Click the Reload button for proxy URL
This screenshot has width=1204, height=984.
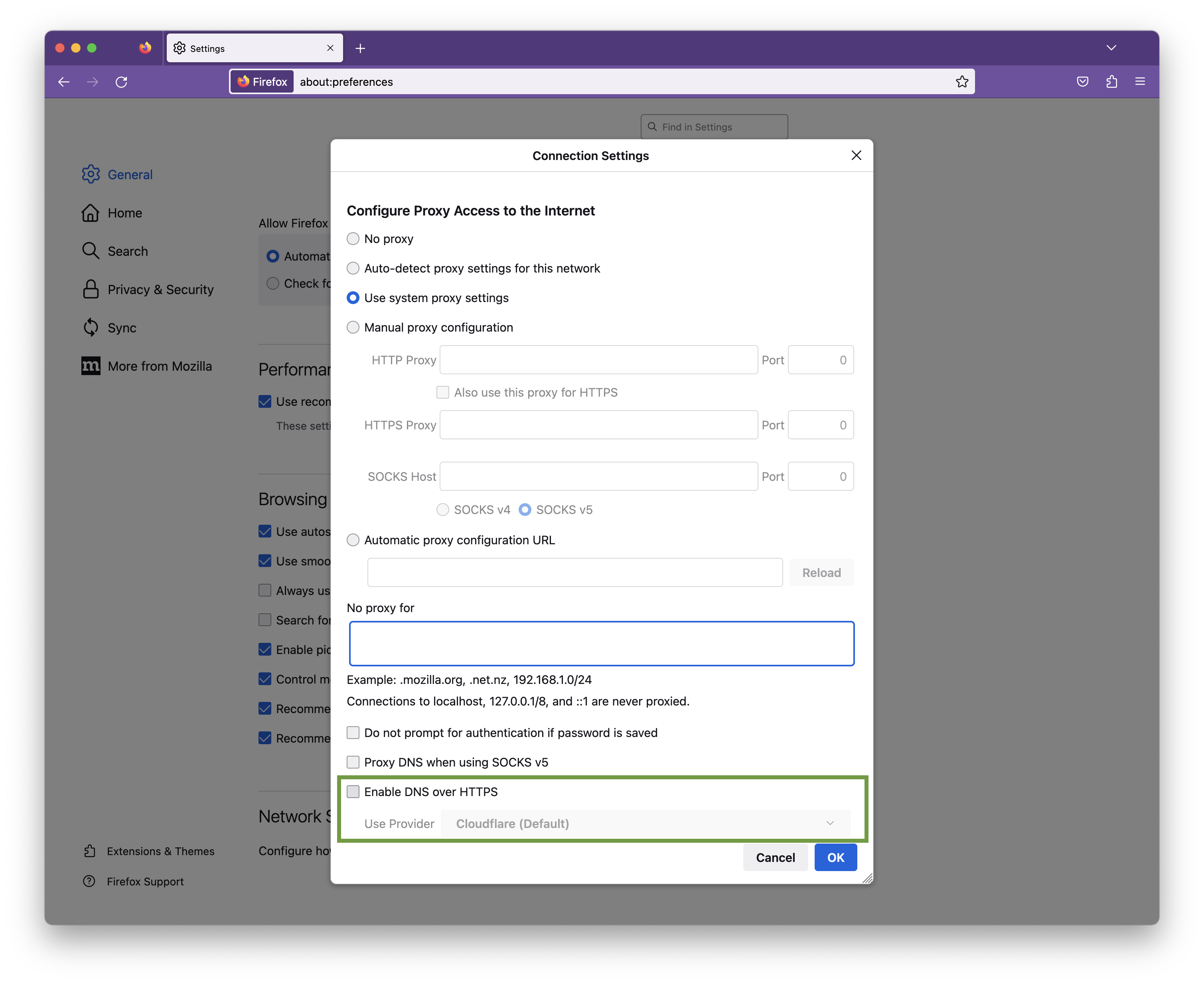coord(821,573)
